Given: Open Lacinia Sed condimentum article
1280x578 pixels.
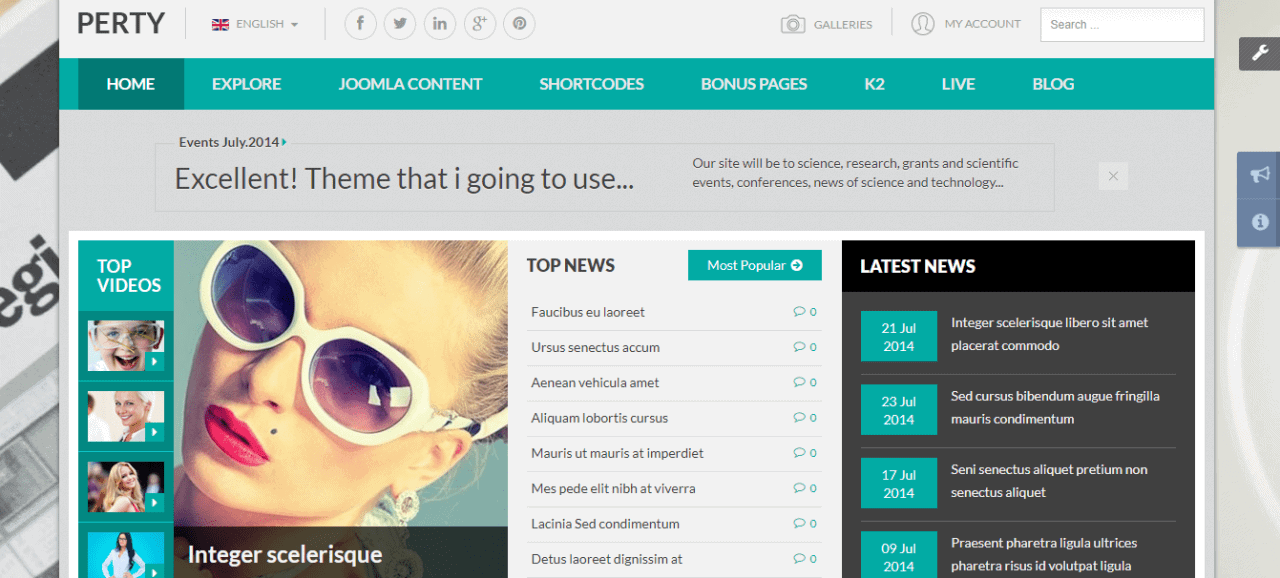Looking at the screenshot, I should (x=605, y=523).
